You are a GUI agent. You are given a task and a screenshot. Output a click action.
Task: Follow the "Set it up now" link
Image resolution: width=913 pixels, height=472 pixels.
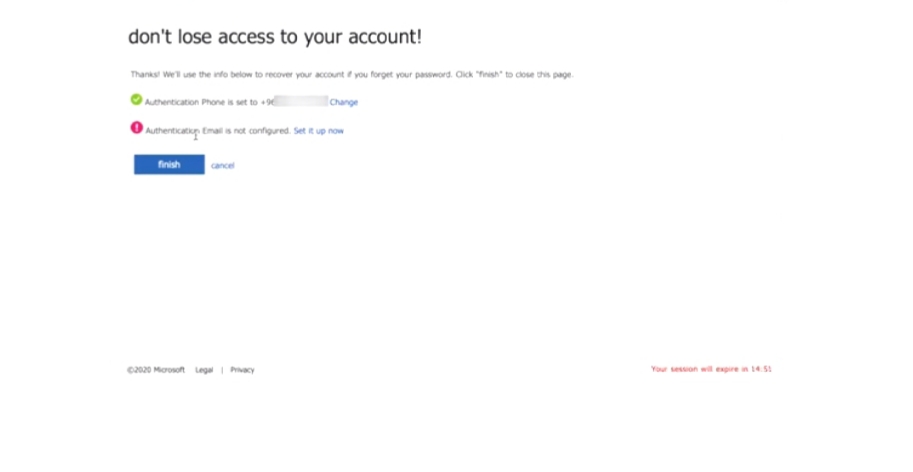pyautogui.click(x=319, y=130)
